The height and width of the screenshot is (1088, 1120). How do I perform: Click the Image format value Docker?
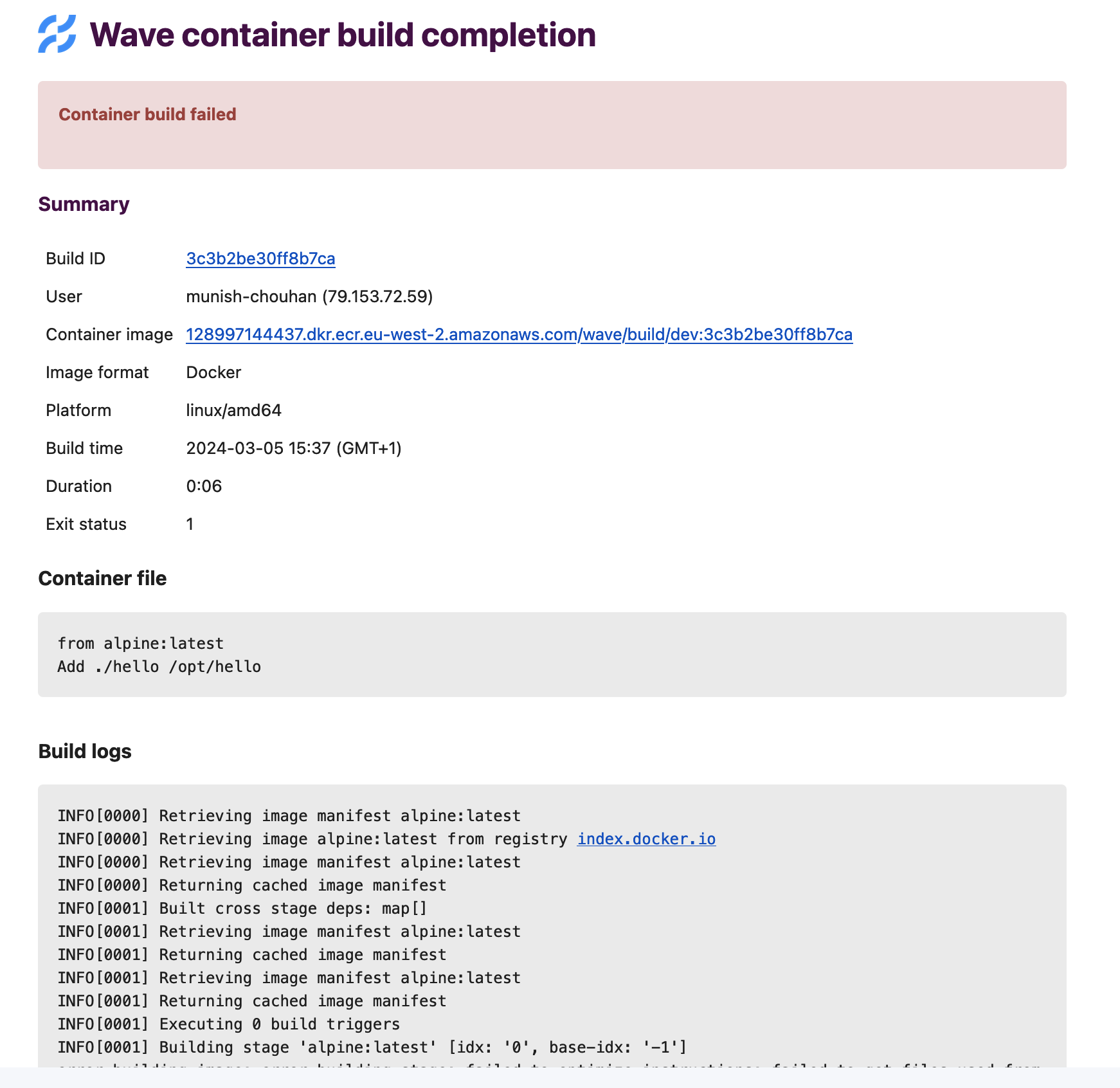point(213,372)
